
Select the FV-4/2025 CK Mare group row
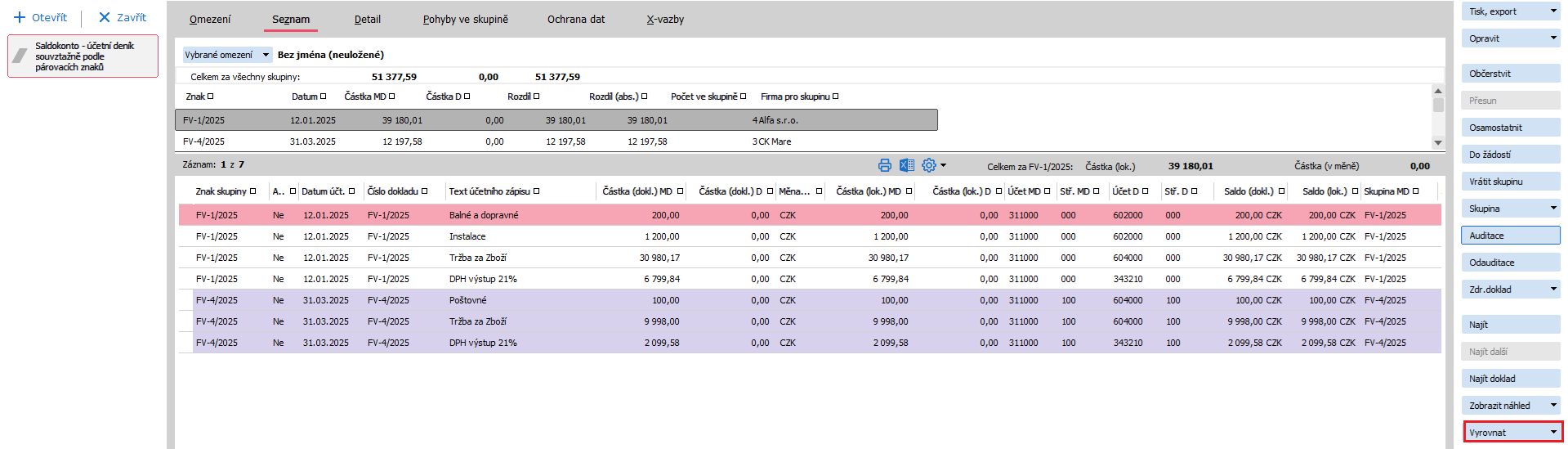(556, 141)
